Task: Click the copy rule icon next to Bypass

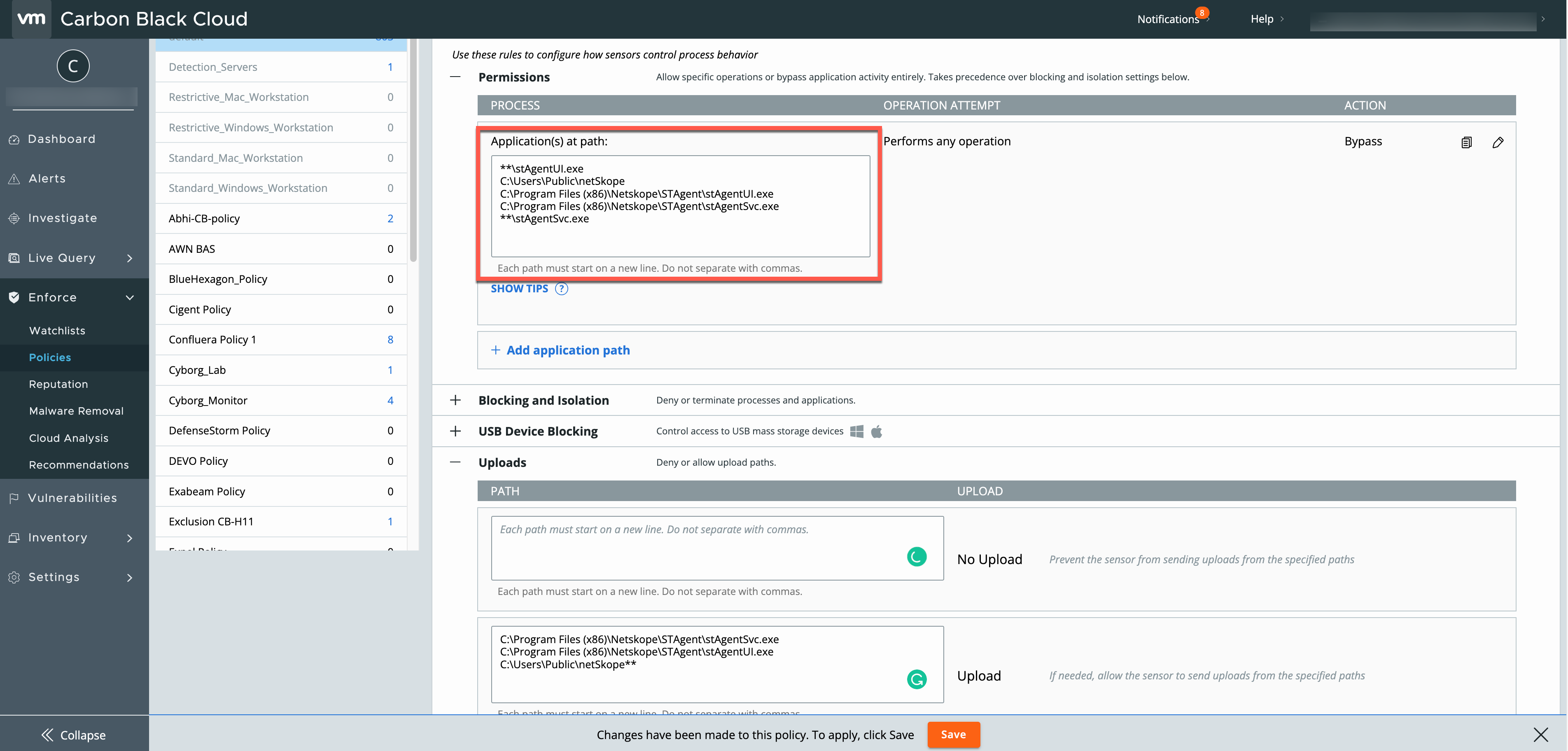Action: click(x=1466, y=142)
